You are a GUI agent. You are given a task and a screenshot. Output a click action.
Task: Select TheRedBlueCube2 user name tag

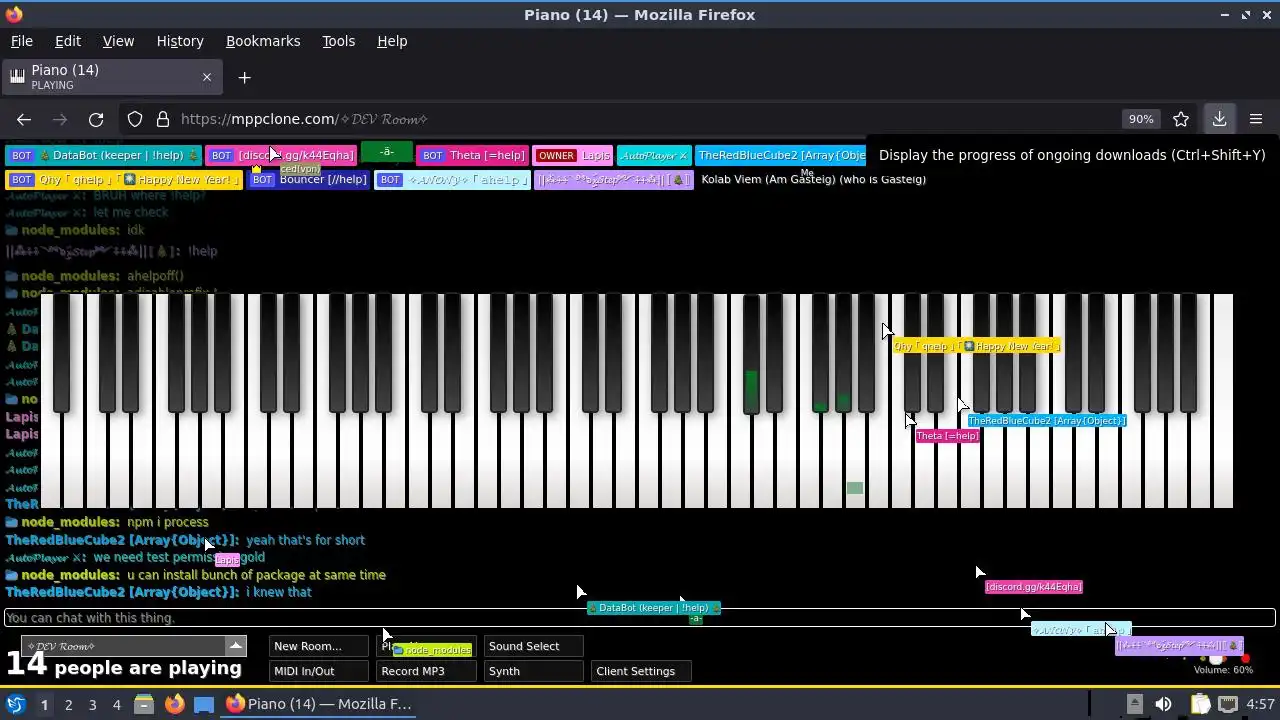click(781, 155)
